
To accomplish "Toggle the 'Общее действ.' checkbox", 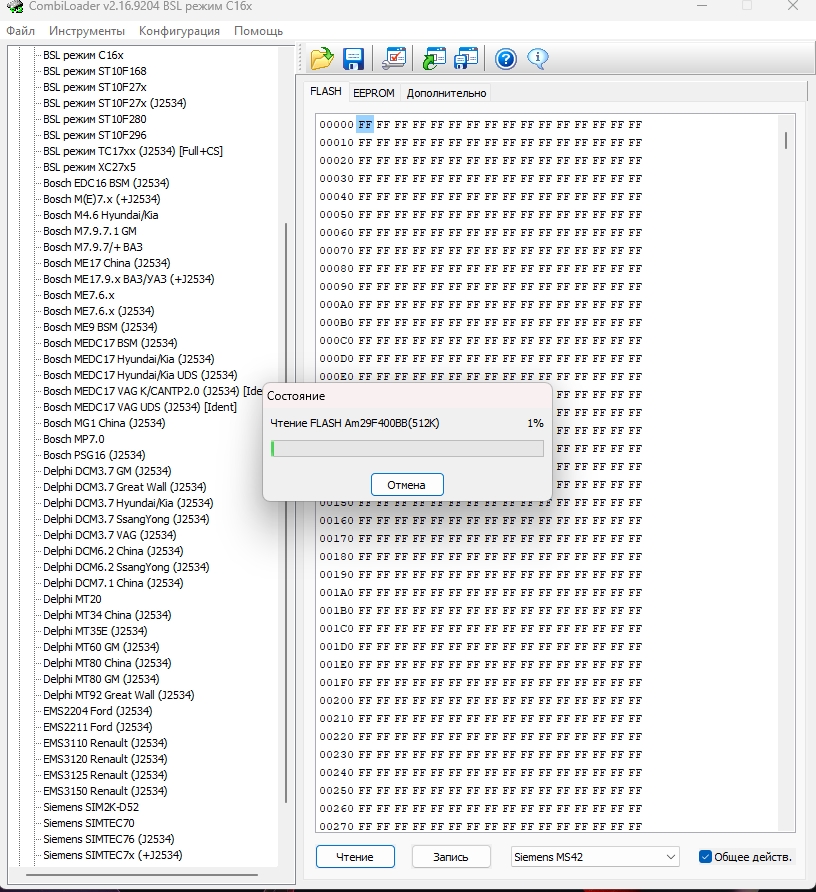I will click(x=705, y=857).
